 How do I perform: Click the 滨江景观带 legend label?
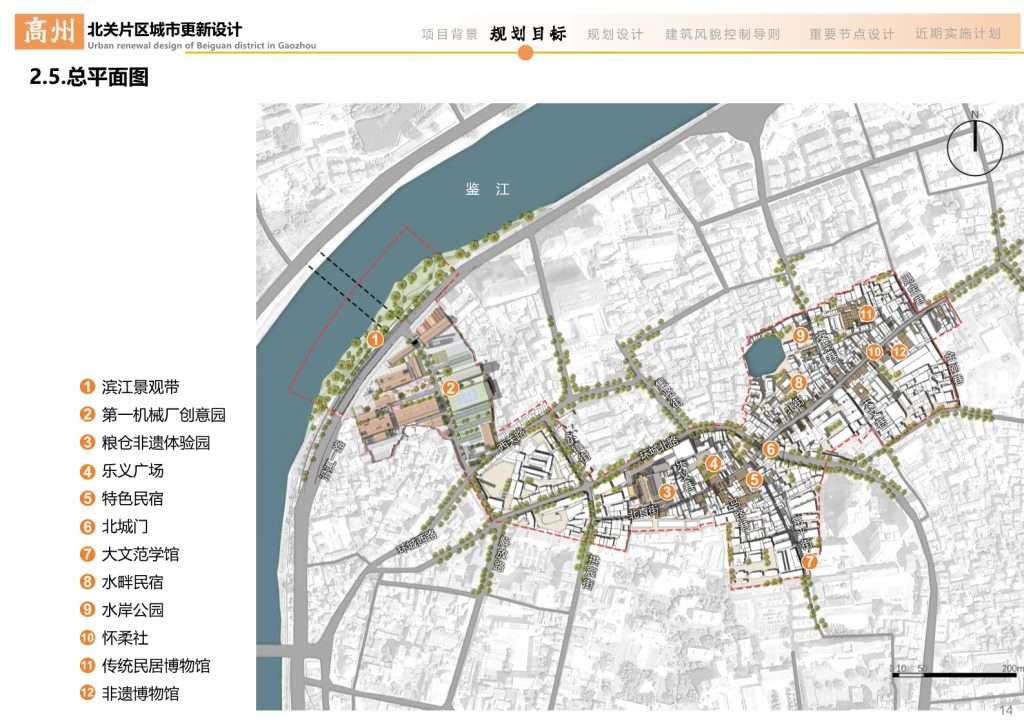point(141,386)
